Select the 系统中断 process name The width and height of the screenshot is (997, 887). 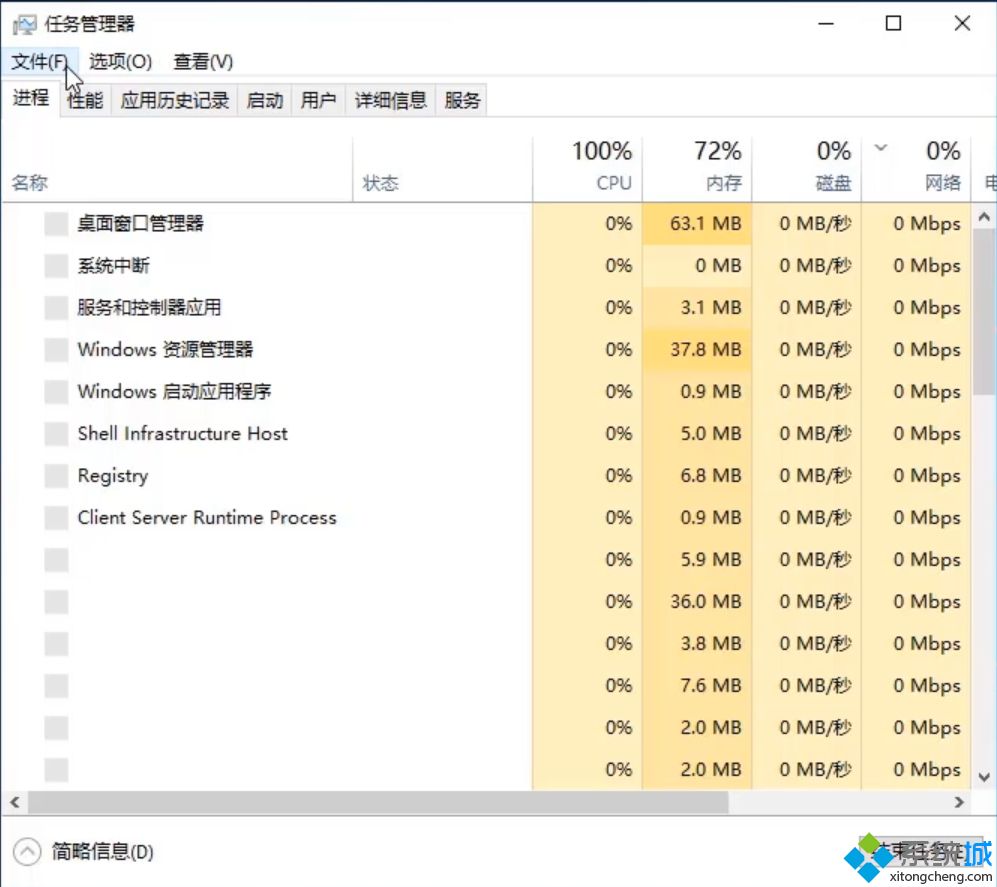114,266
